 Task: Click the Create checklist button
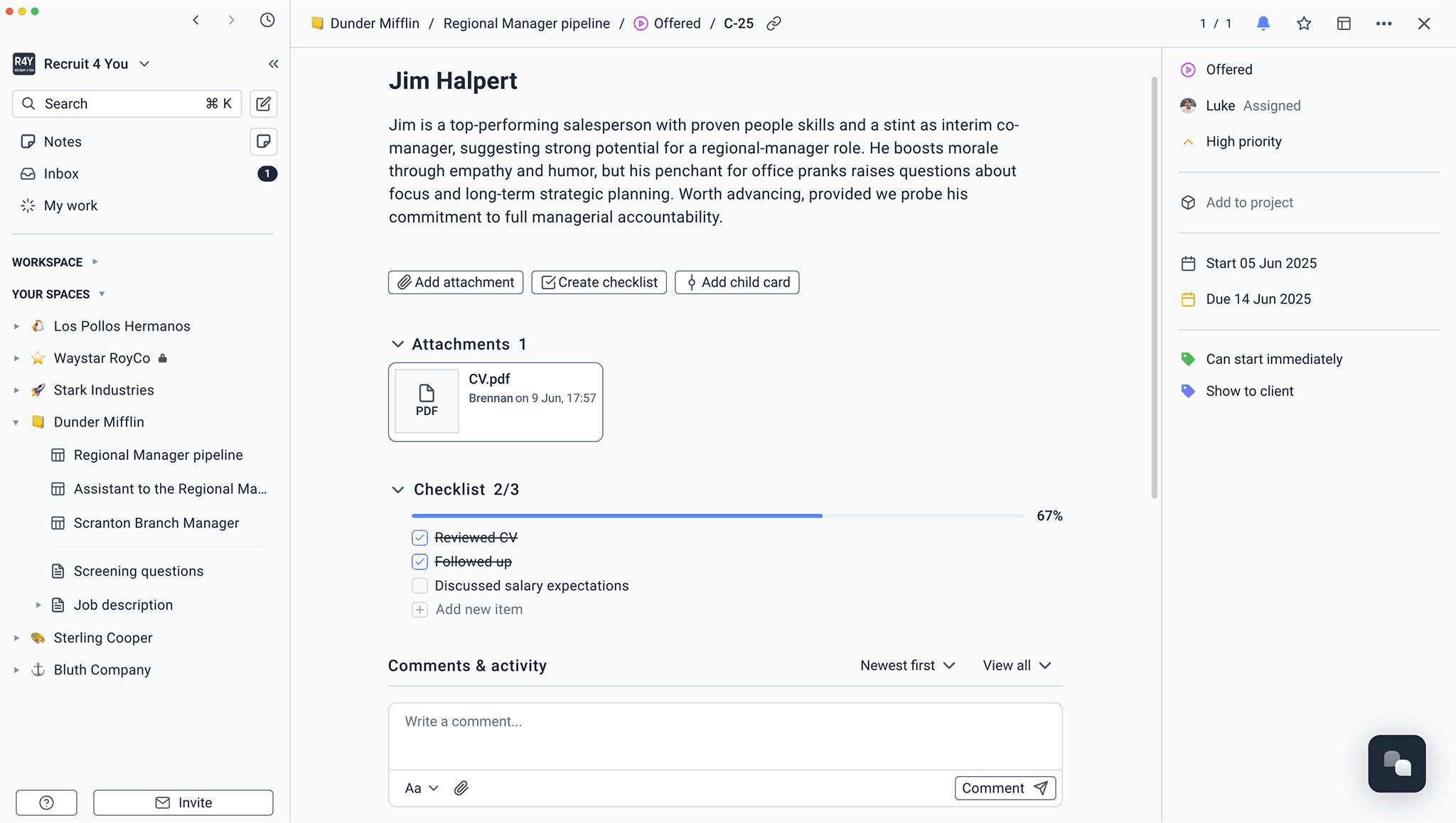point(599,282)
